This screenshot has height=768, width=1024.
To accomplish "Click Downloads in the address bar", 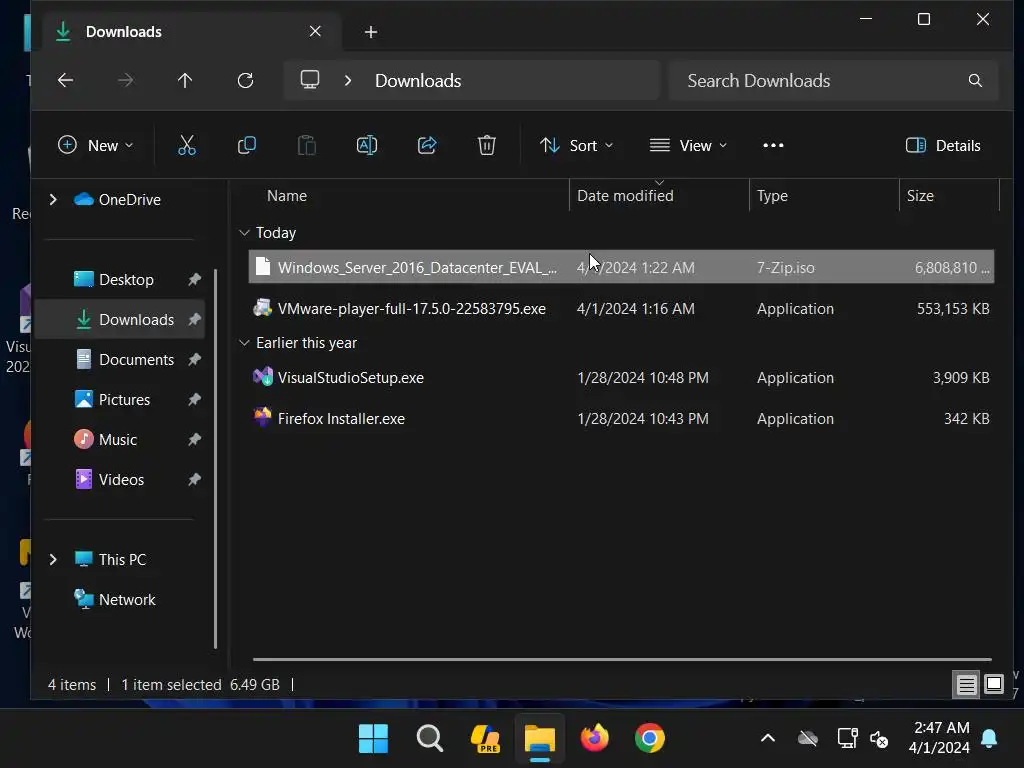I will [418, 80].
